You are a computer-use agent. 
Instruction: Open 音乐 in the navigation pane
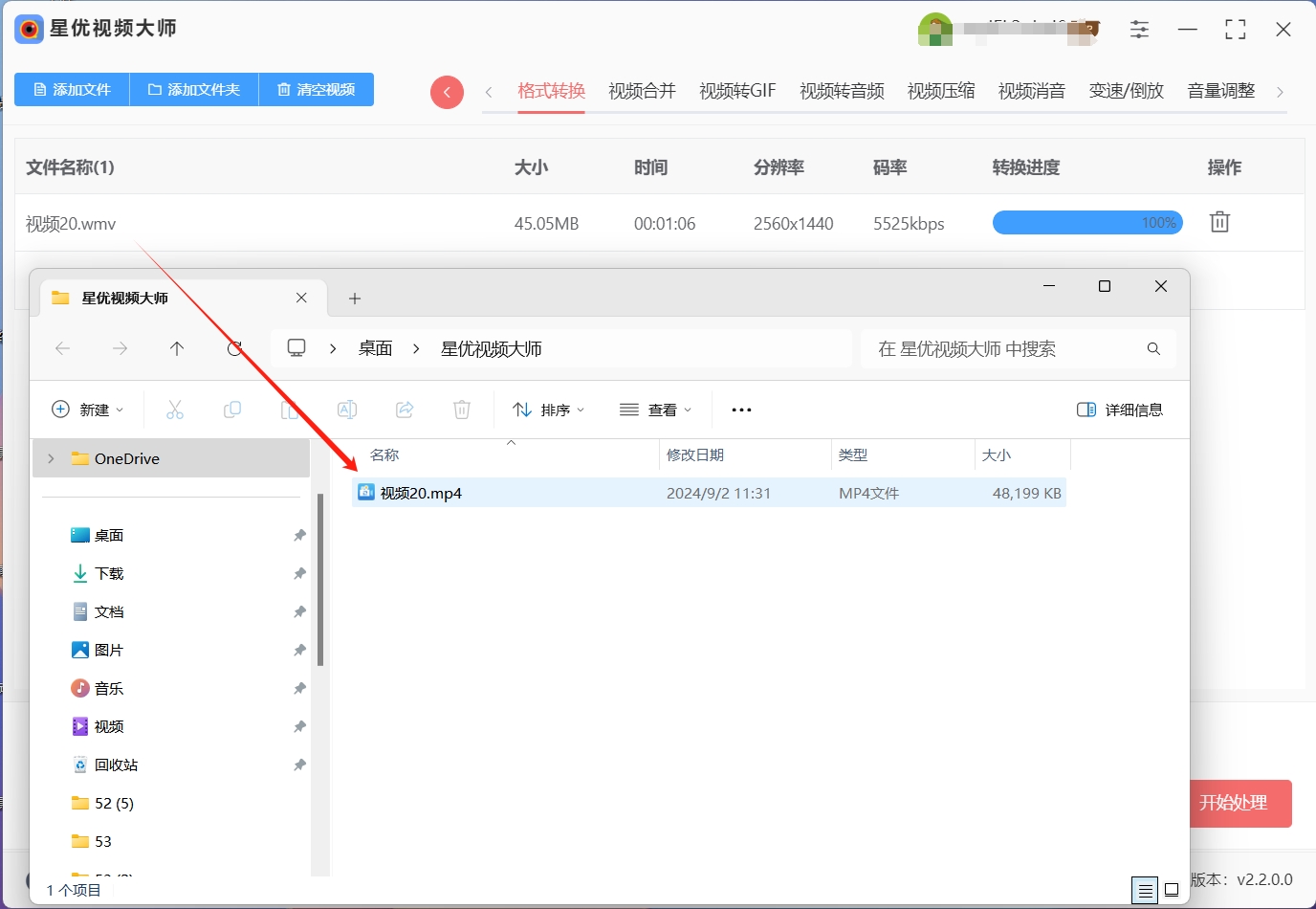pyautogui.click(x=109, y=689)
